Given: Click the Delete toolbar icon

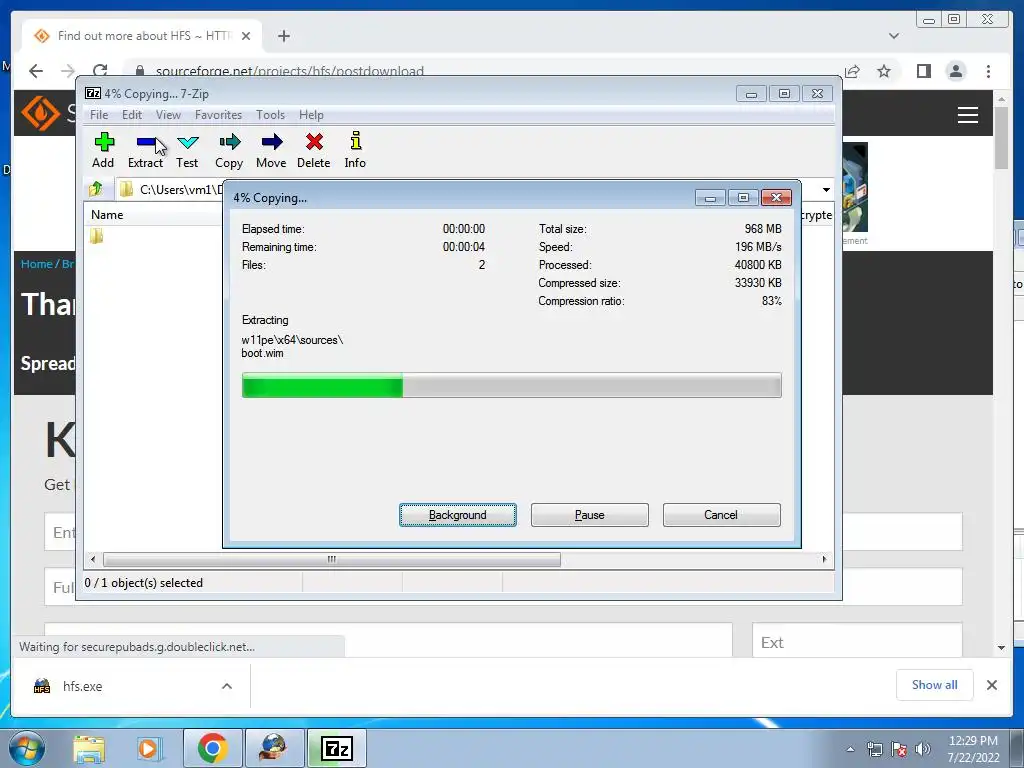Looking at the screenshot, I should click(x=313, y=150).
